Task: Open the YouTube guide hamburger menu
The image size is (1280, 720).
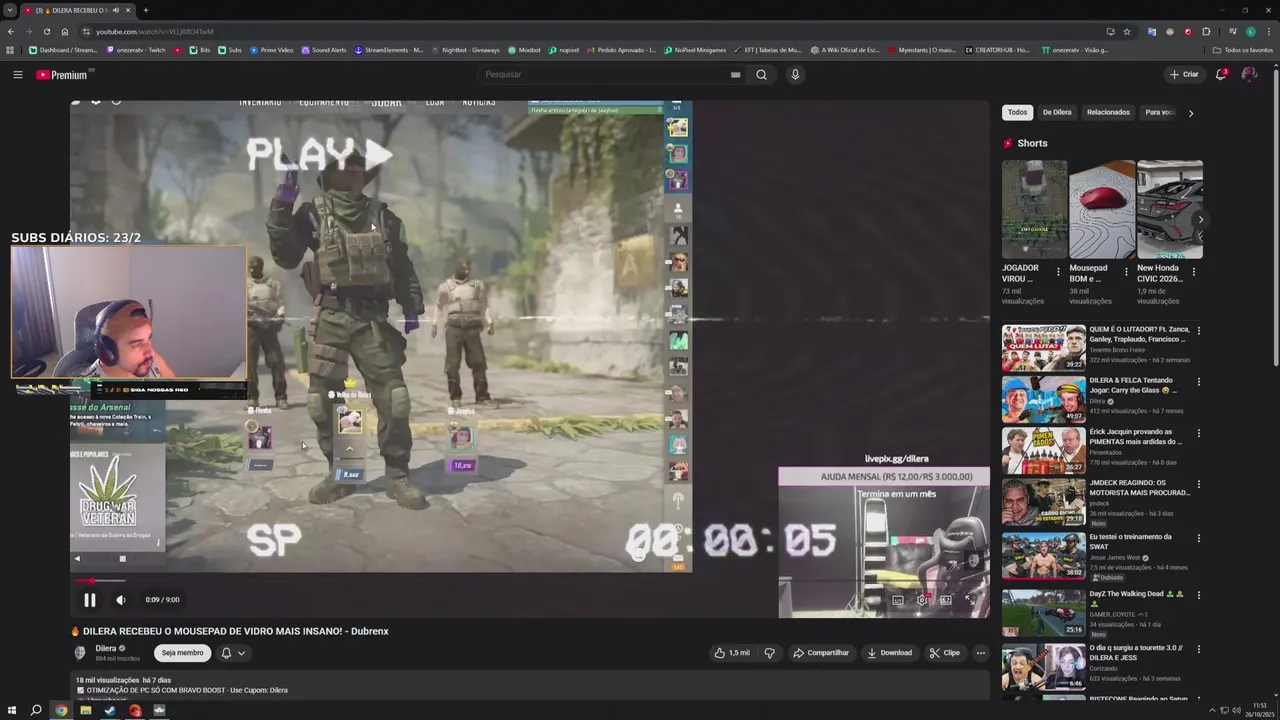Action: [x=17, y=75]
